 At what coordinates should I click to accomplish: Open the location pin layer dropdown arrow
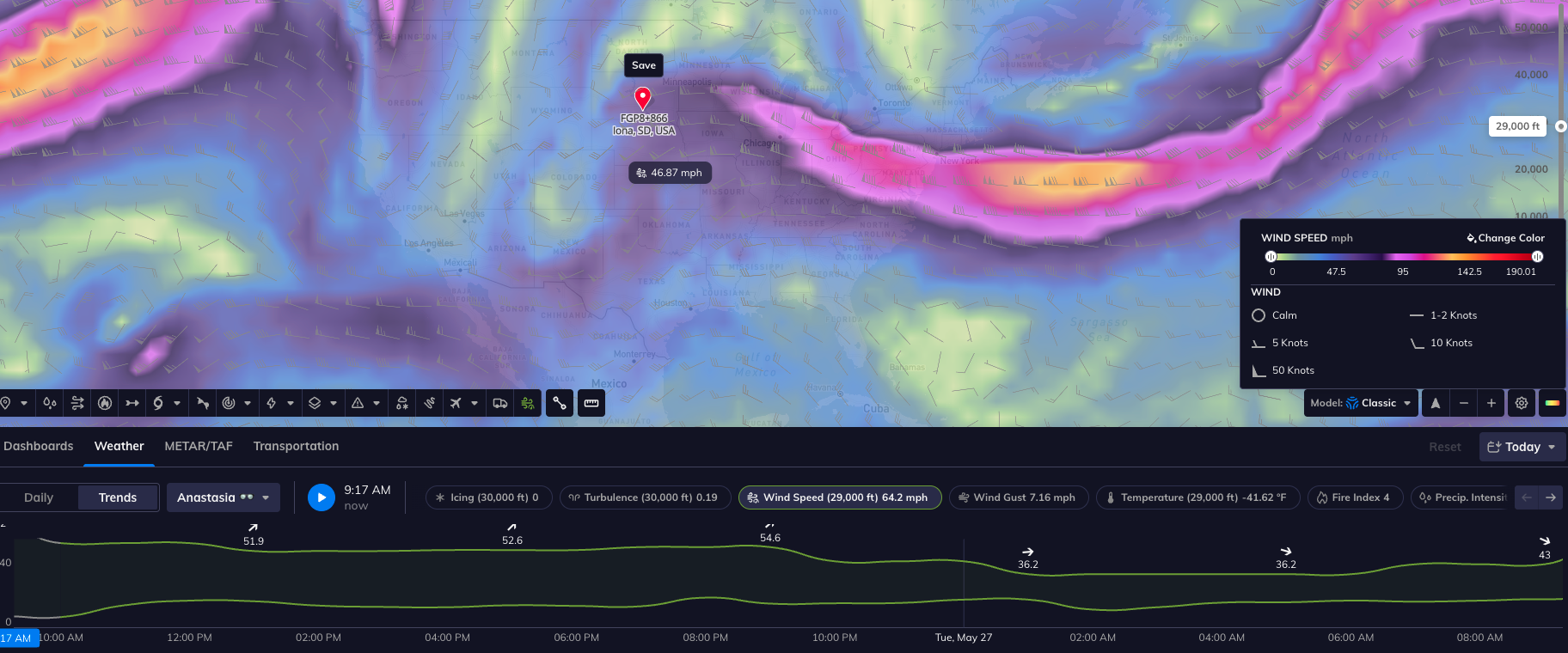[x=24, y=403]
